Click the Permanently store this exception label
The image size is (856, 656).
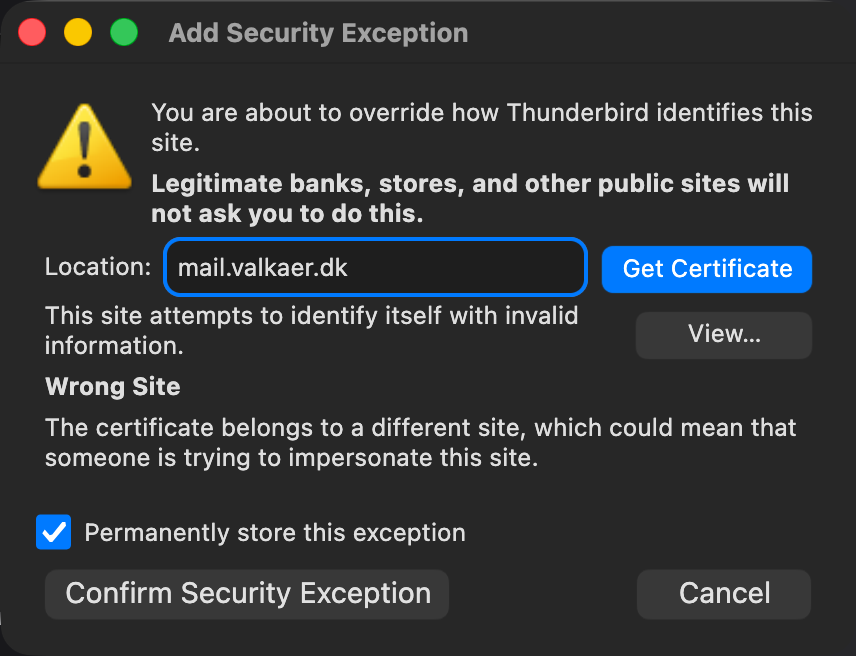tap(275, 533)
